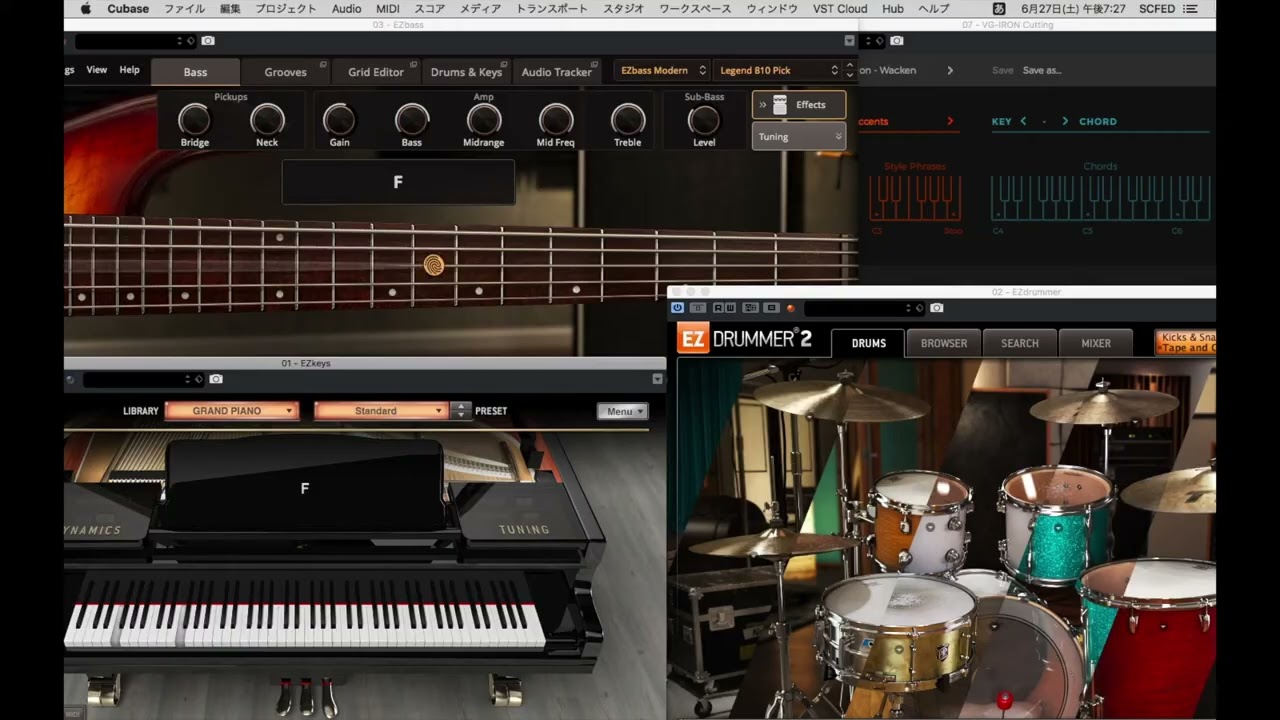Image resolution: width=1280 pixels, height=720 pixels.
Task: Click the Sub-Bass Level knob
Action: coord(704,120)
